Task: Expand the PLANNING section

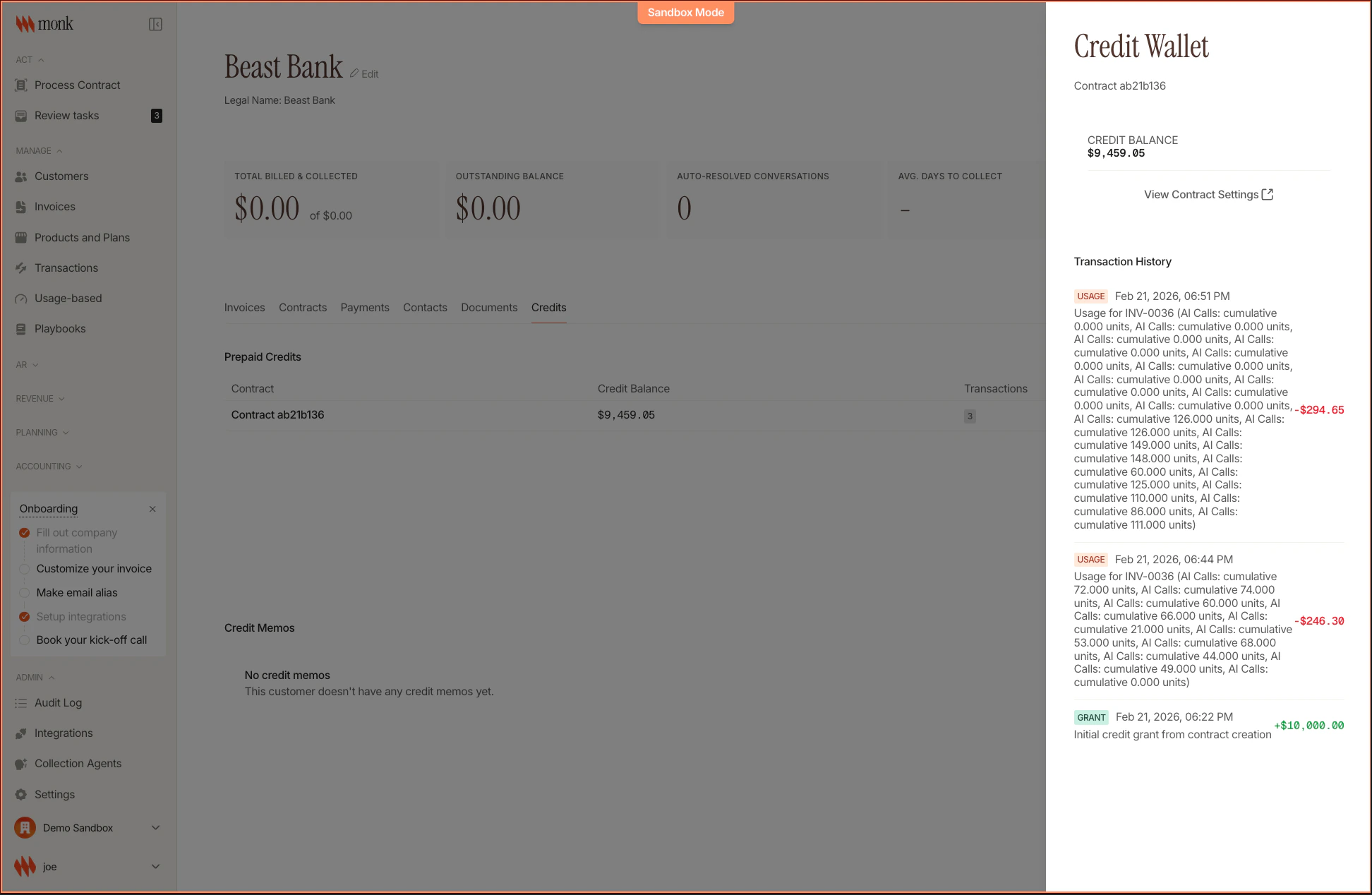Action: coord(42,433)
